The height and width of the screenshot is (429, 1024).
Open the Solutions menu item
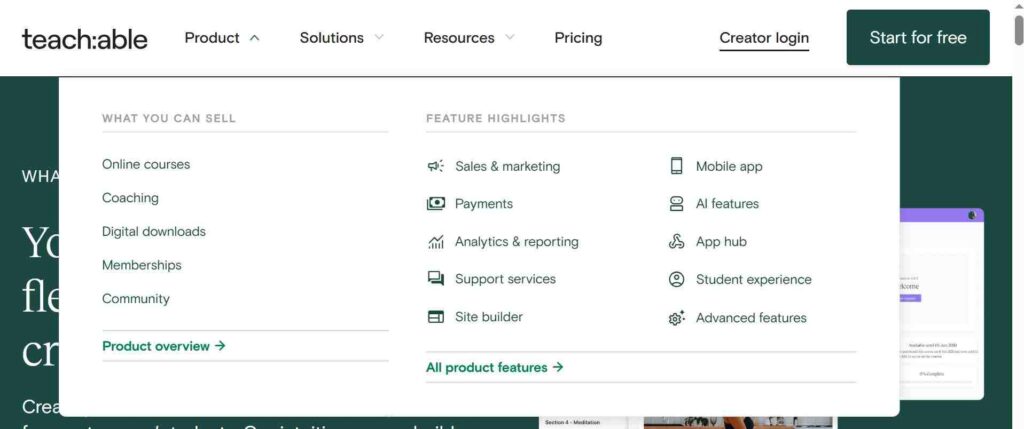tap(332, 38)
